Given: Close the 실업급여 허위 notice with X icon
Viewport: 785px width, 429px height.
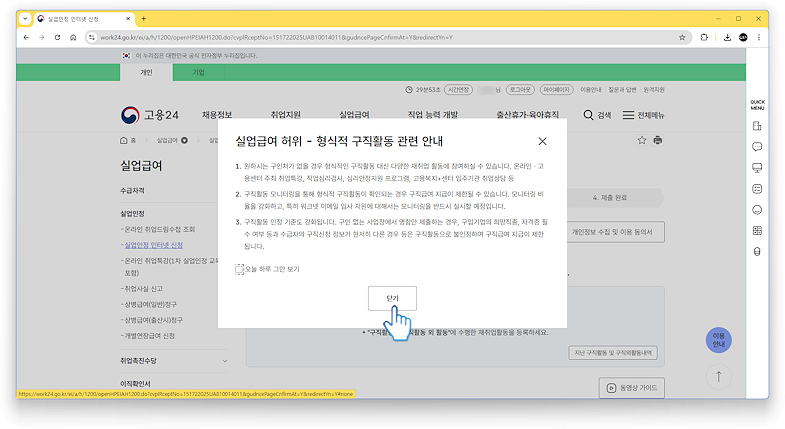Looking at the screenshot, I should (x=542, y=141).
